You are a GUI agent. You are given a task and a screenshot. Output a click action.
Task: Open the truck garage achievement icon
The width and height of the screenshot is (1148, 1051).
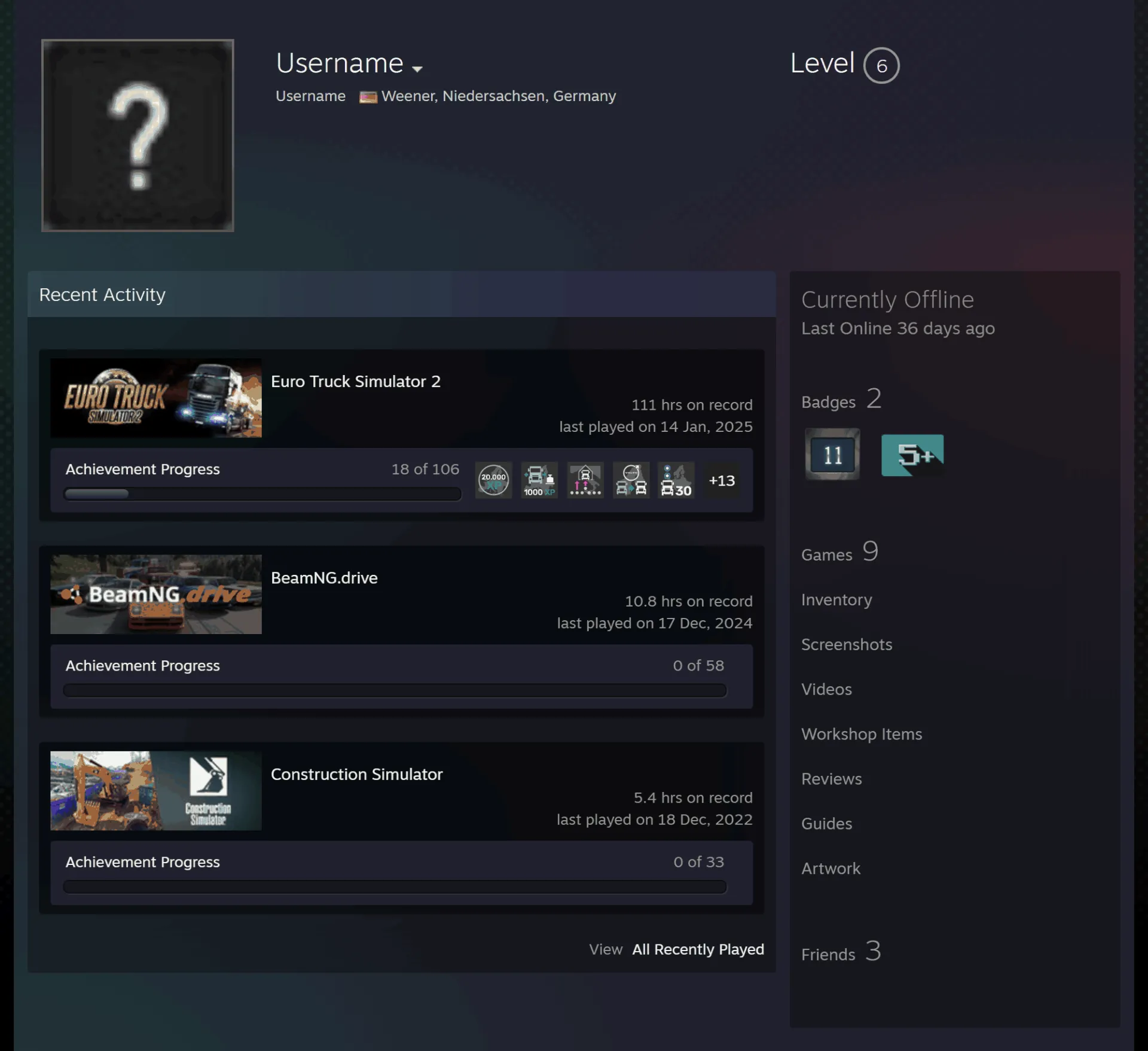[x=585, y=480]
